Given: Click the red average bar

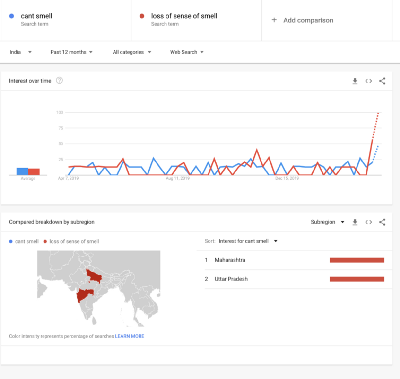Looking at the screenshot, I should pyautogui.click(x=34, y=172).
